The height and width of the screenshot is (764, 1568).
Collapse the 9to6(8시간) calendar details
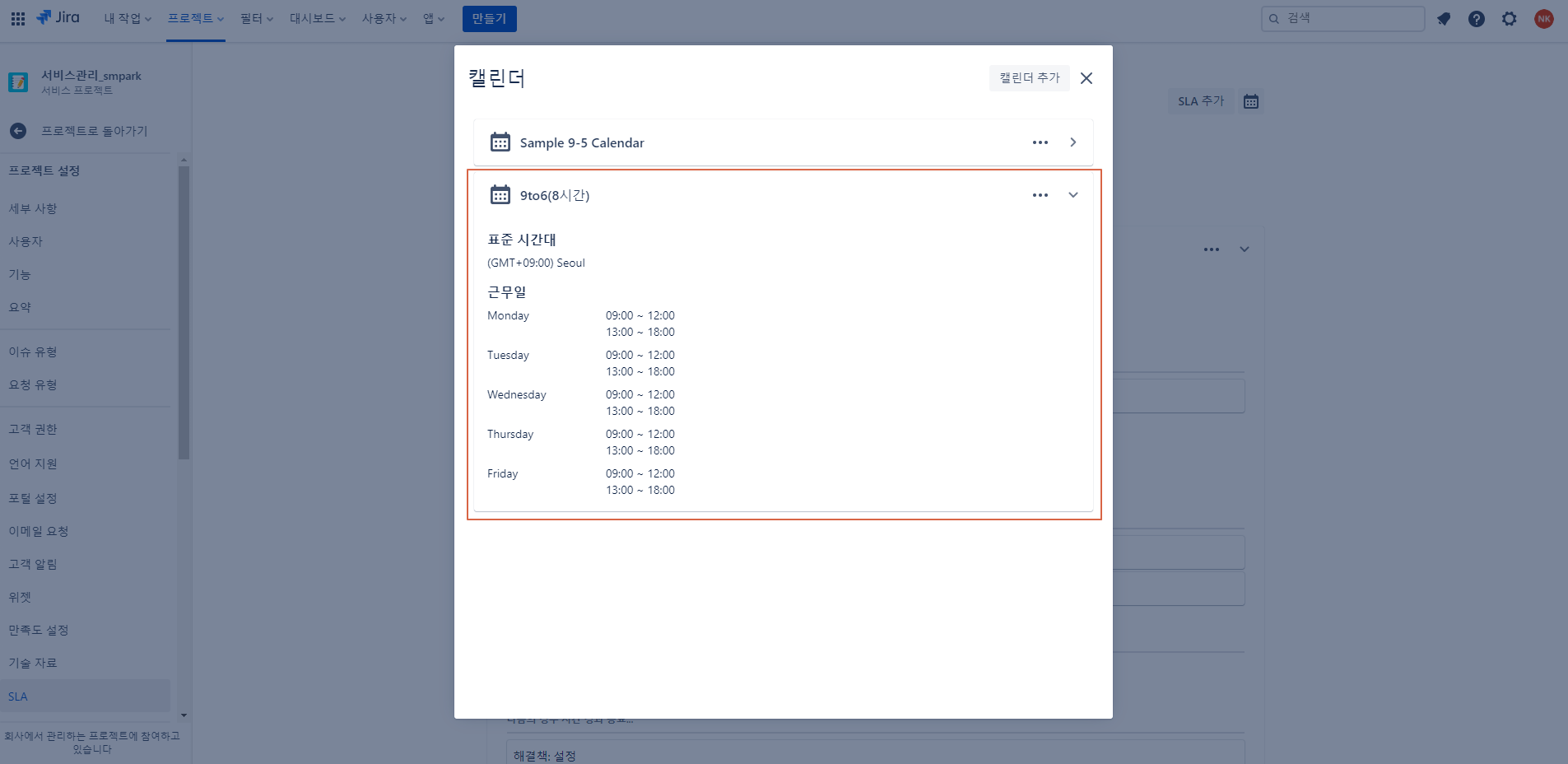[x=1073, y=195]
